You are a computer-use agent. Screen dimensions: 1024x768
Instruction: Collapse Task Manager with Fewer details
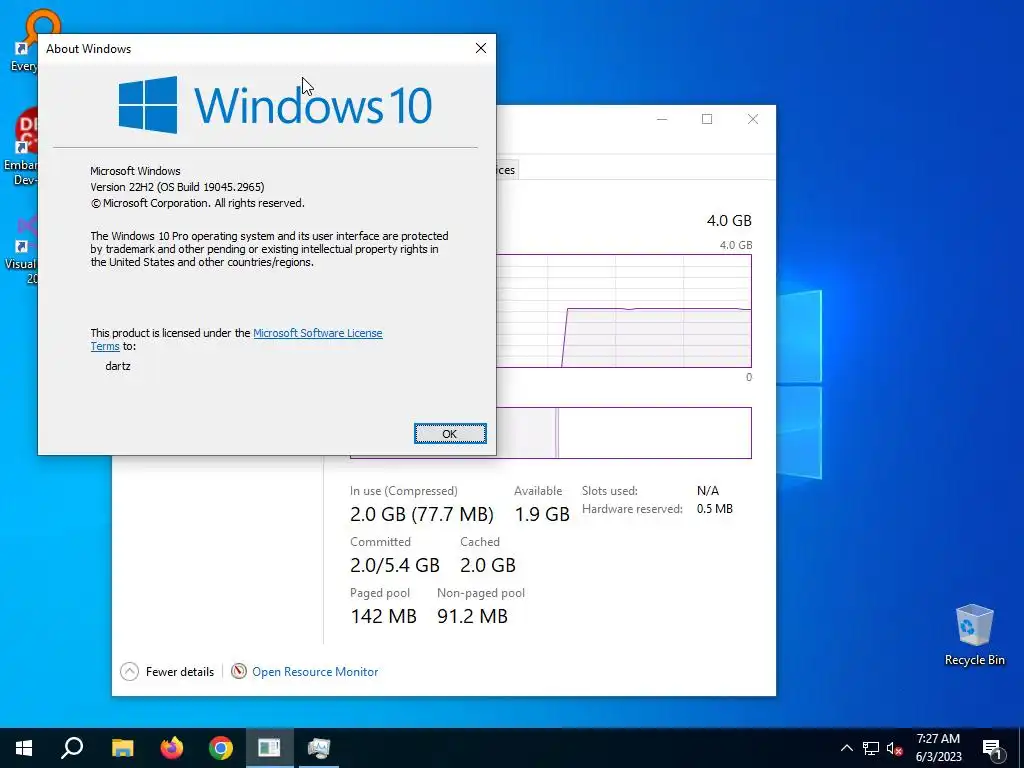click(x=168, y=671)
